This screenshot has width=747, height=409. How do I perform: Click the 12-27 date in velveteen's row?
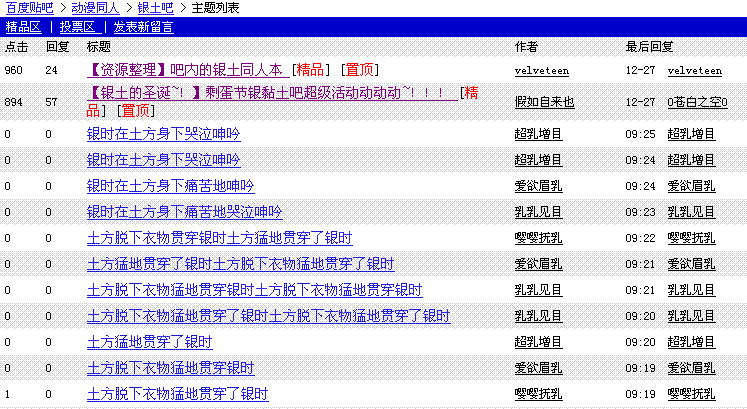(x=640, y=70)
